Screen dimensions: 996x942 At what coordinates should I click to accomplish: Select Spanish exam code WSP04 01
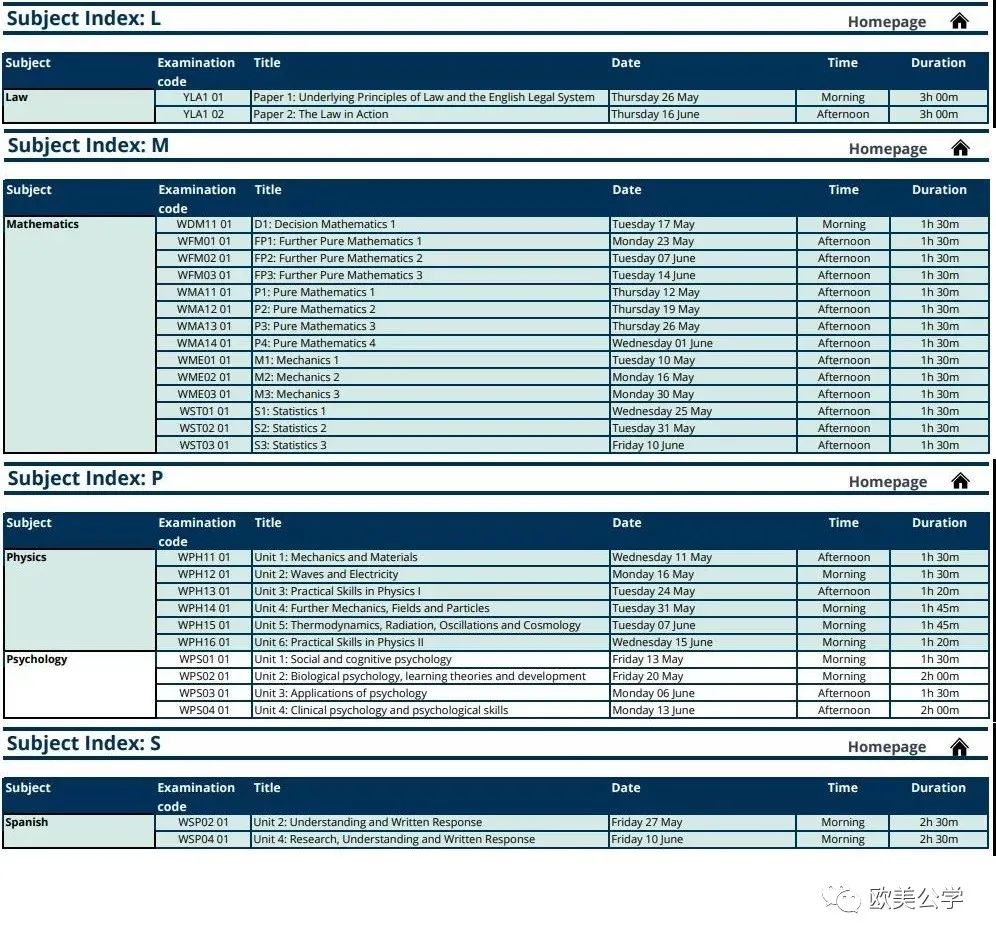click(204, 839)
